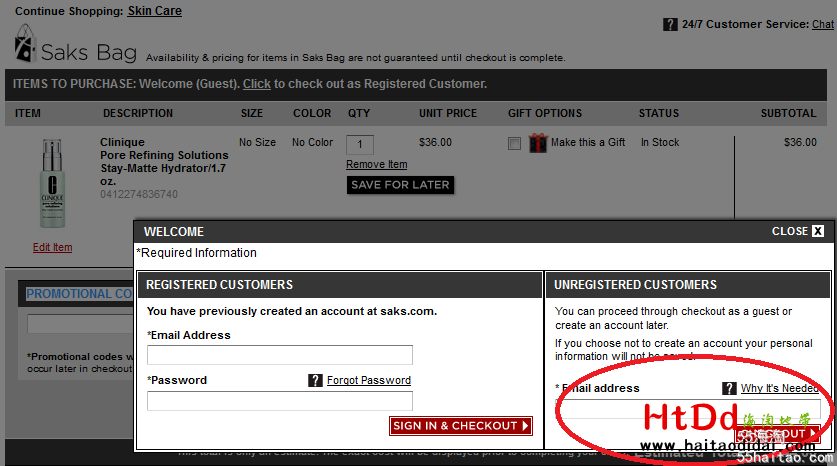The height and width of the screenshot is (466, 837).
Task: Click the Saks Bag shopping bag logo
Action: 25,43
